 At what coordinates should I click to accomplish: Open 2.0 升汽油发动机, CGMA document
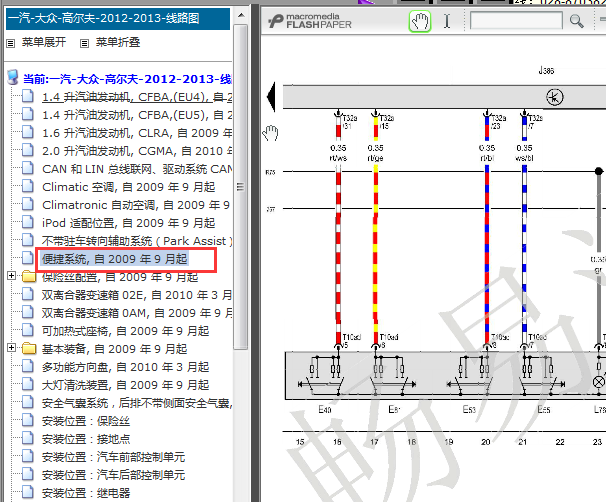[137, 151]
